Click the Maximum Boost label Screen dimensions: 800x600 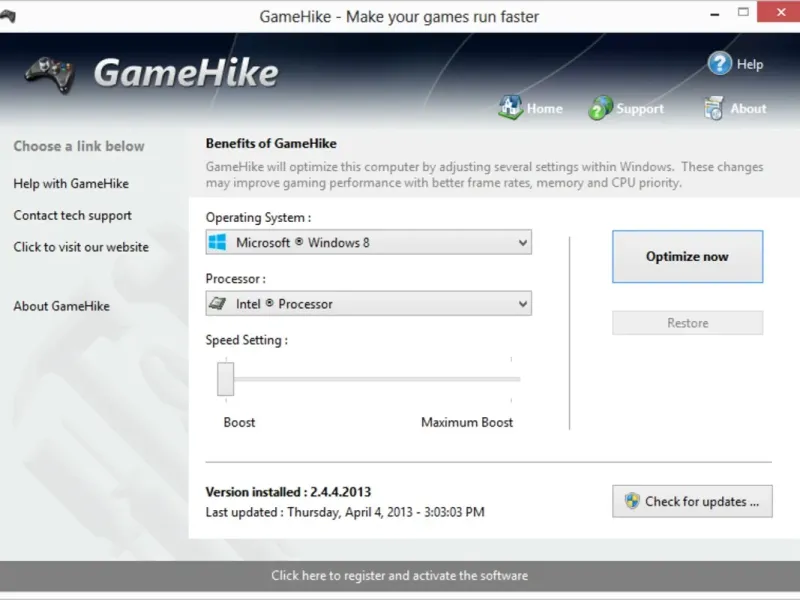[467, 422]
